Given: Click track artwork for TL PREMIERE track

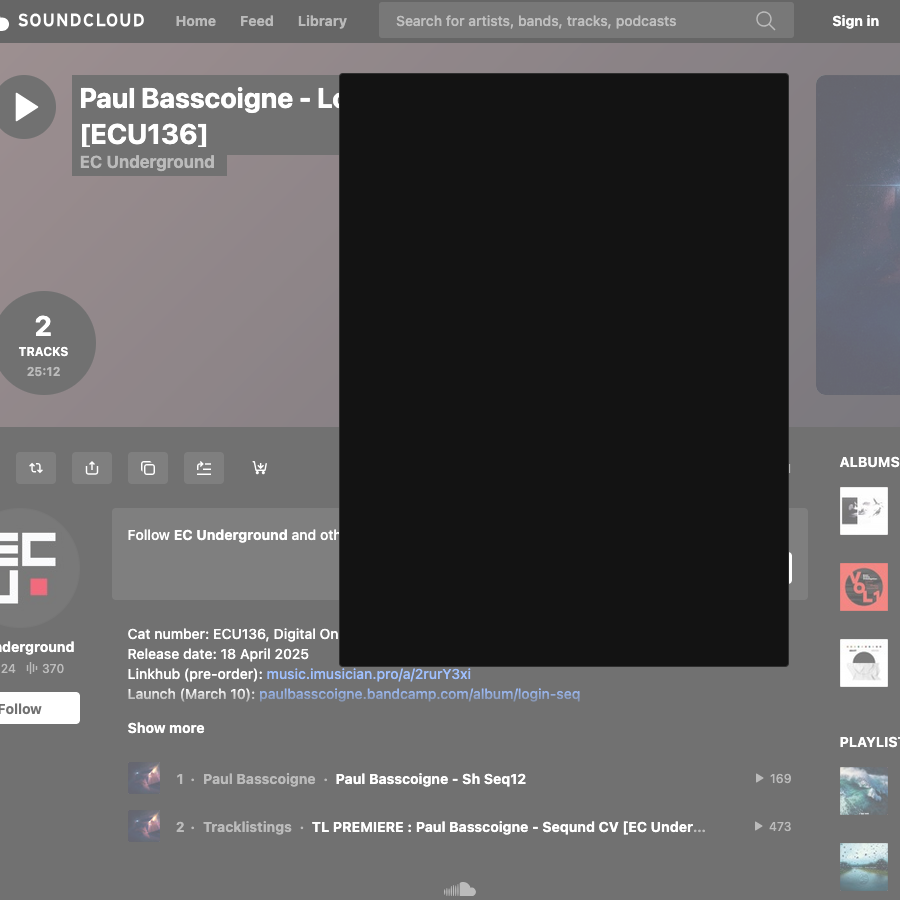Looking at the screenshot, I should (x=144, y=826).
